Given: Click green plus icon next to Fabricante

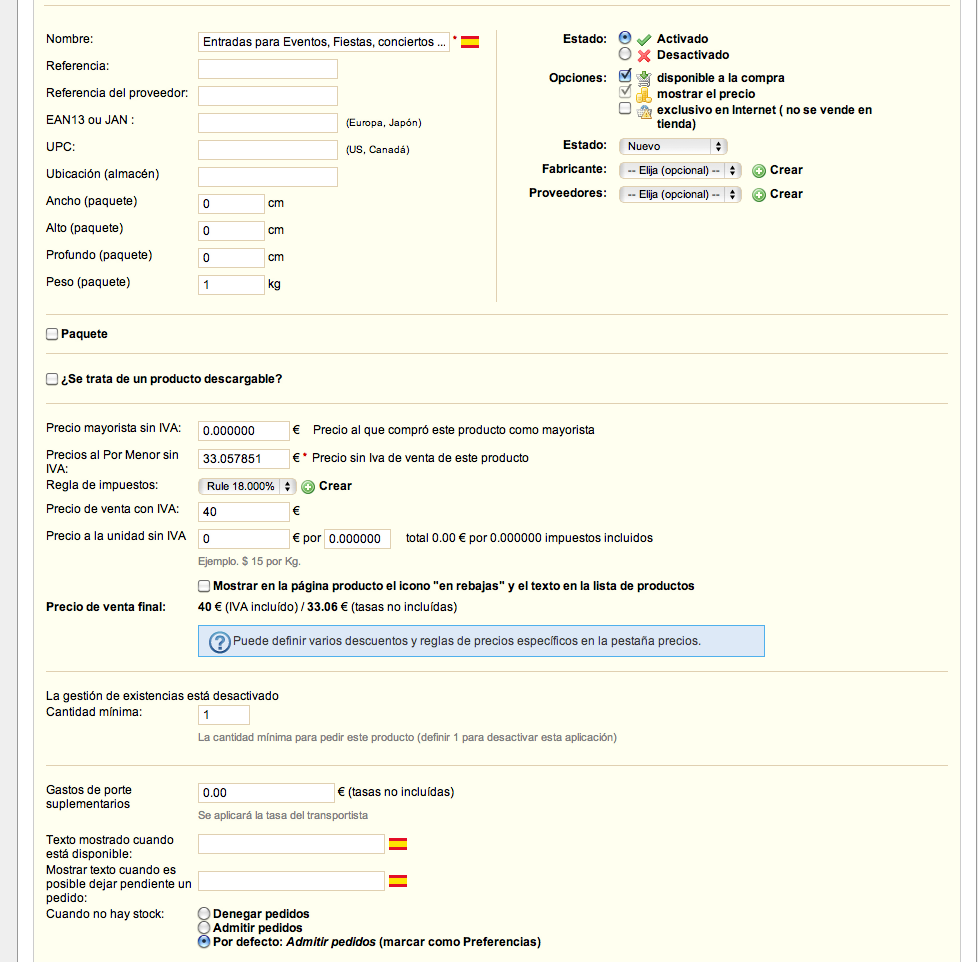Looking at the screenshot, I should [x=758, y=171].
